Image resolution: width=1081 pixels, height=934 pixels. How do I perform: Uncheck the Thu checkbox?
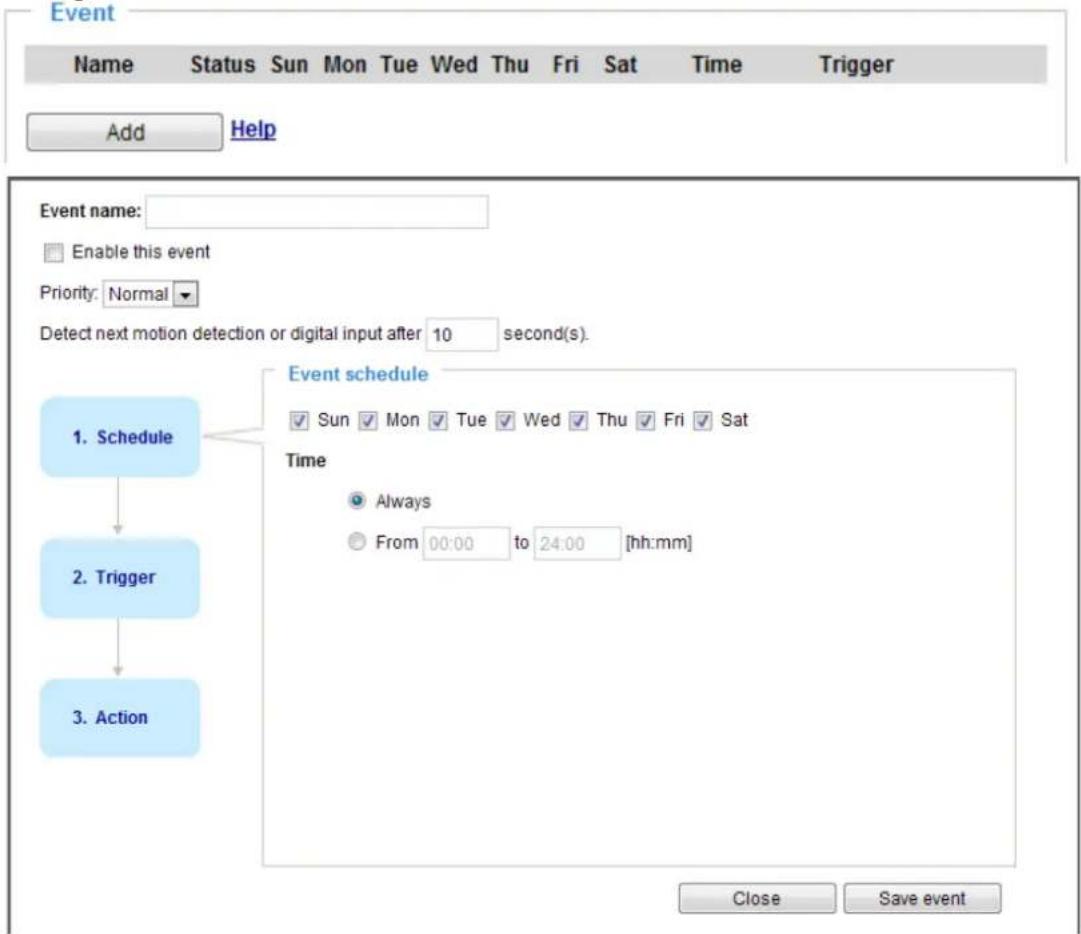point(578,420)
